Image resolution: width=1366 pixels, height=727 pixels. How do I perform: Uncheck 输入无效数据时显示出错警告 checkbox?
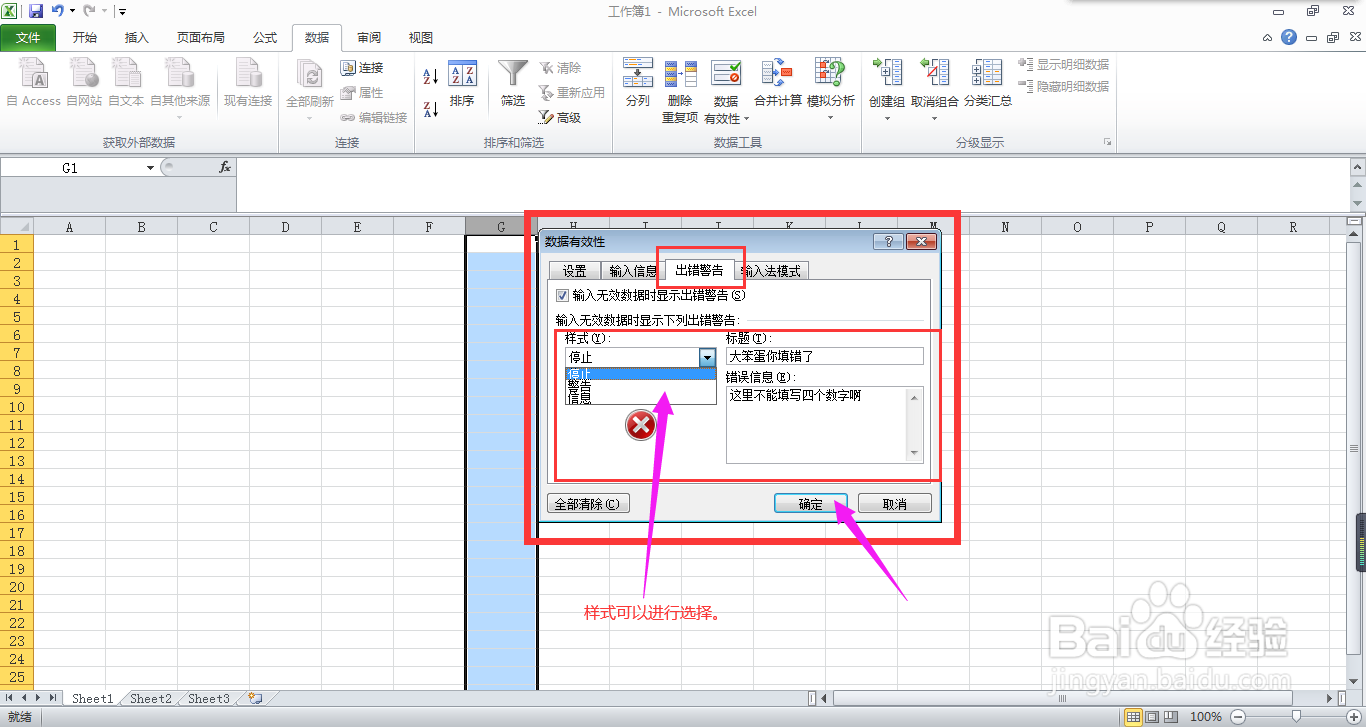pos(563,294)
